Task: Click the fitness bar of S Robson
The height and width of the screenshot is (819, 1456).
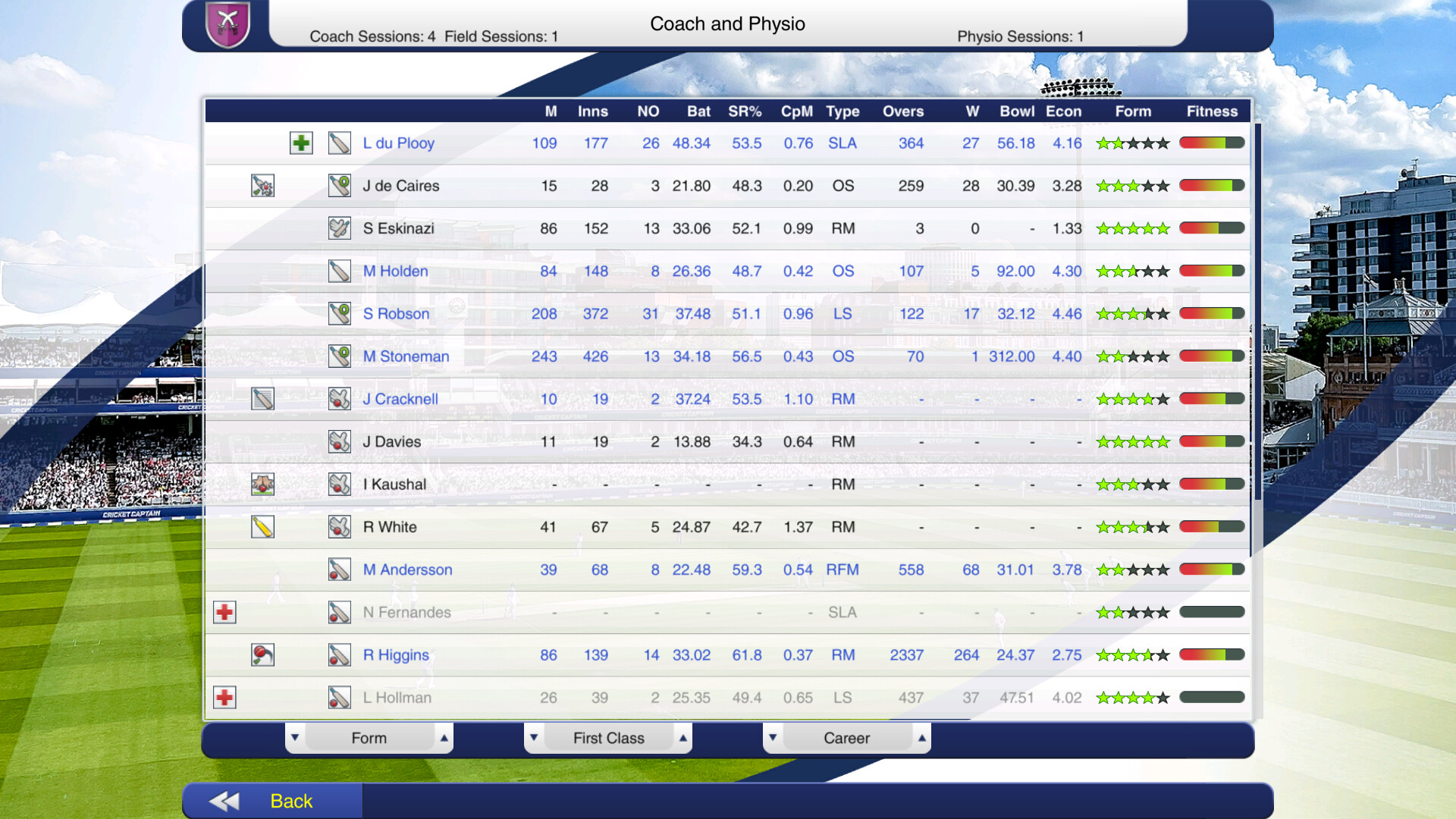Action: [1212, 313]
